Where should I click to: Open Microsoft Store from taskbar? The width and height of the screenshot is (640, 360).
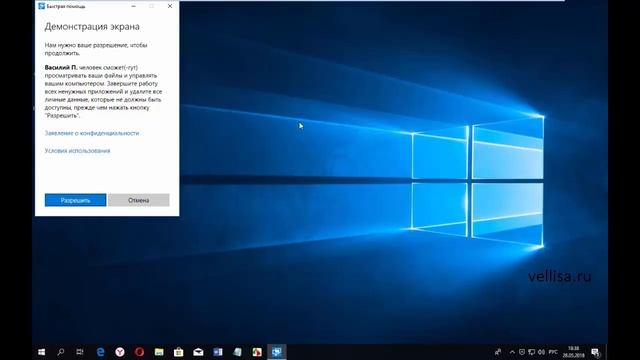tap(178, 352)
